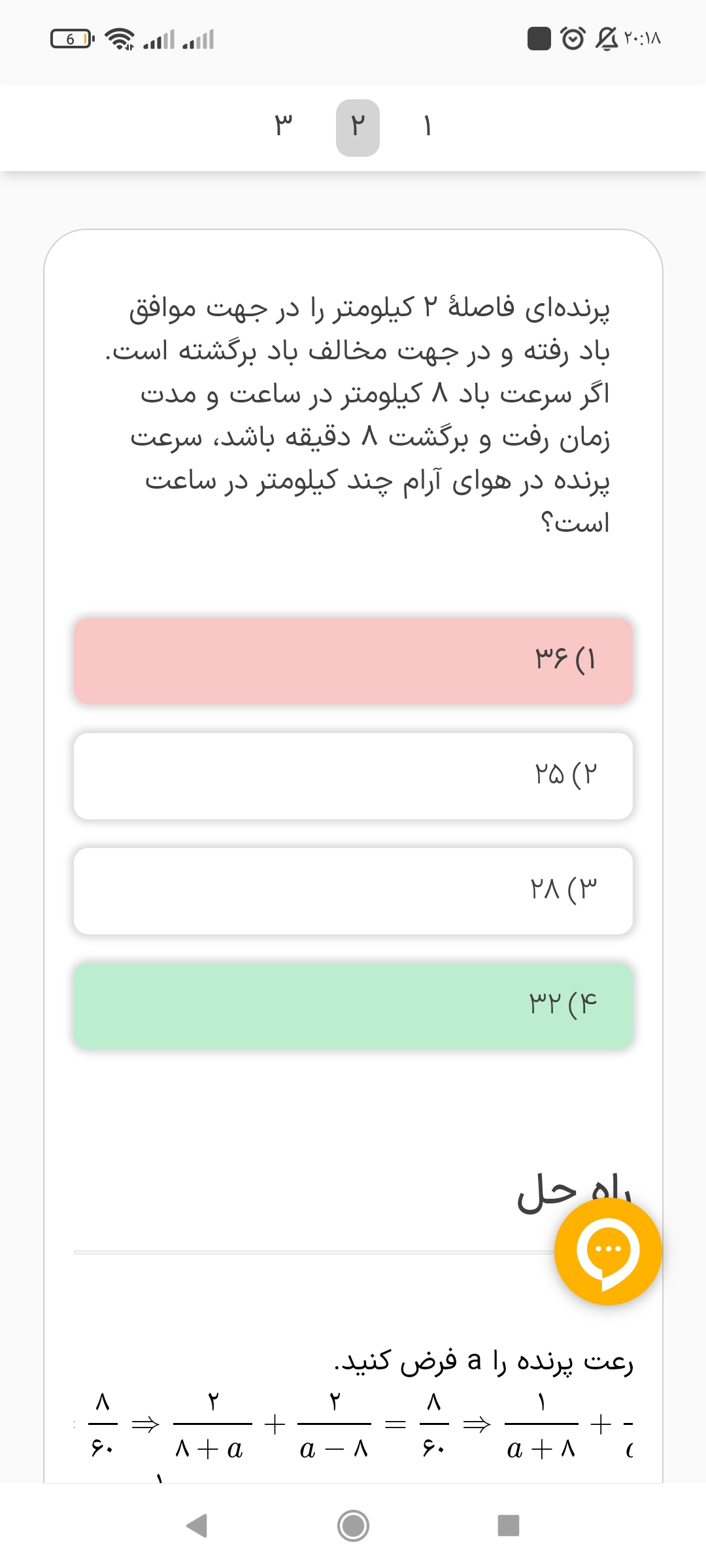Tap the clock time in status bar
The height and width of the screenshot is (1568, 706).
point(643,39)
